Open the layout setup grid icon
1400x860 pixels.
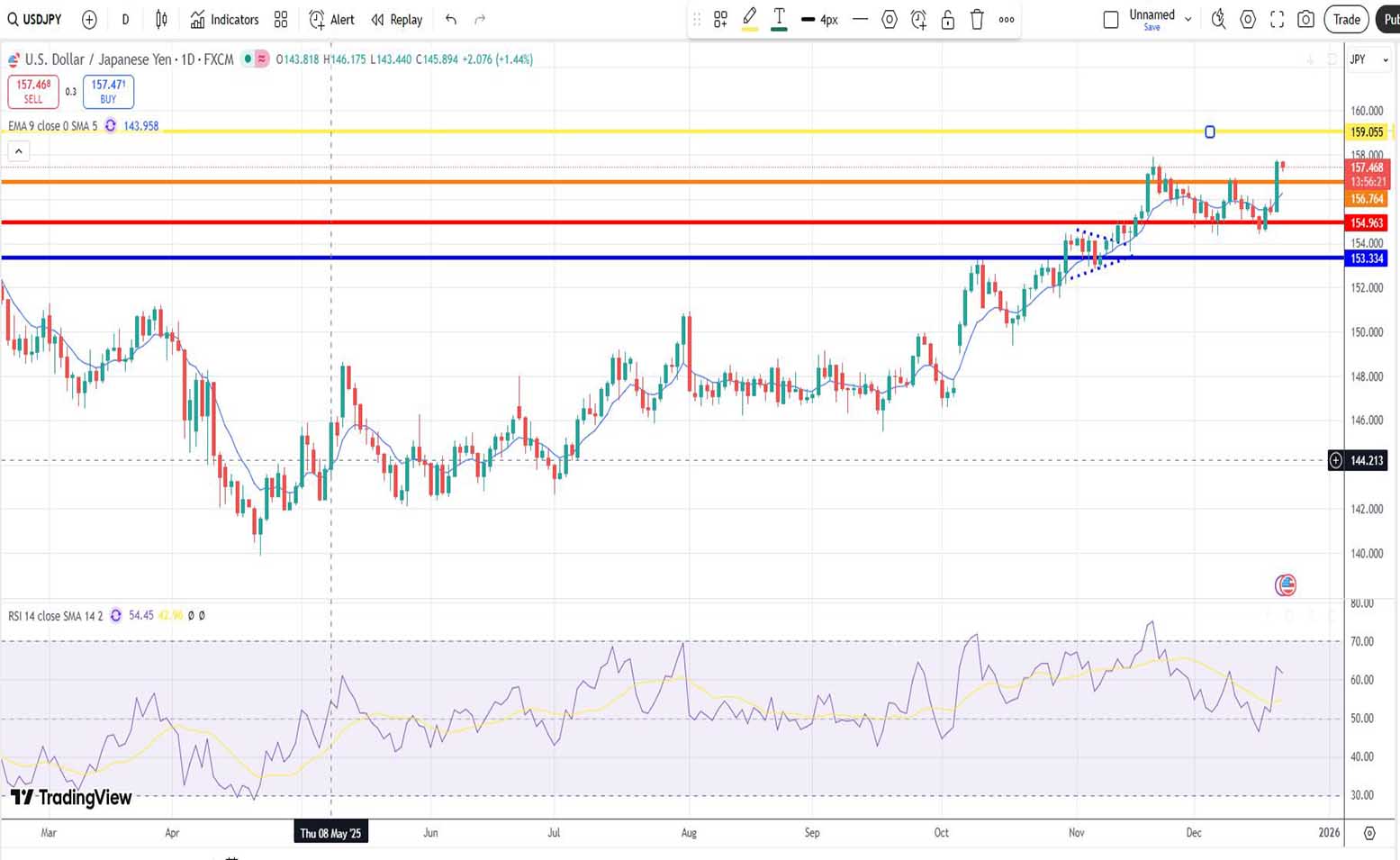coord(281,19)
